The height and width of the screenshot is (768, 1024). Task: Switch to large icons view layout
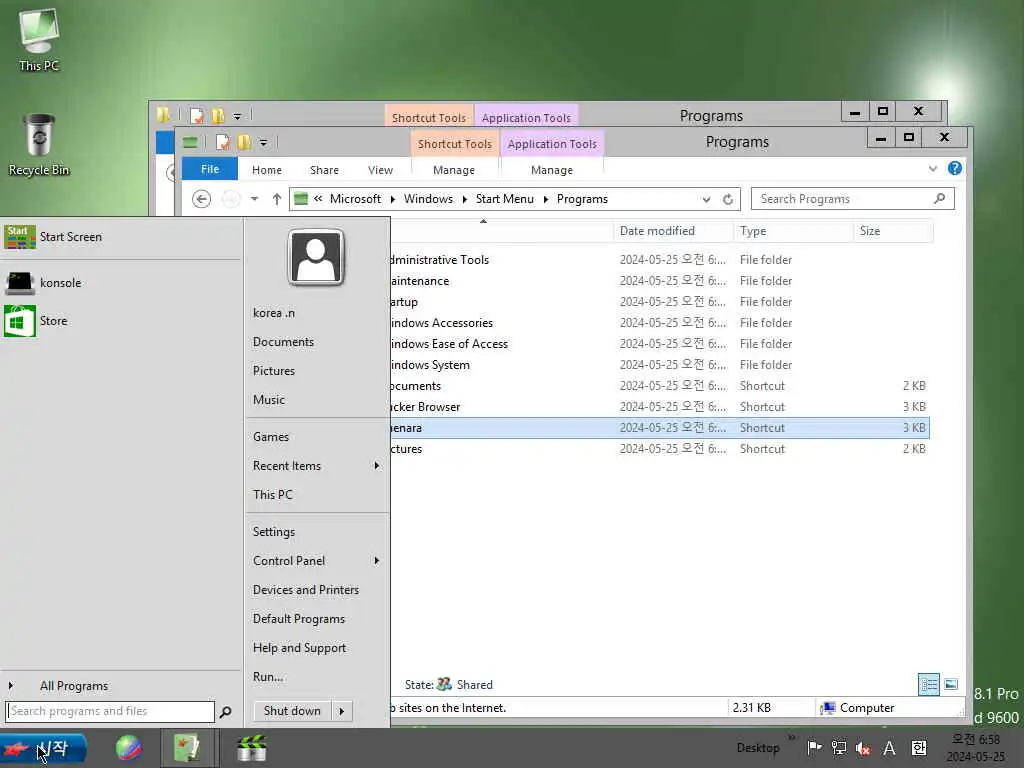951,684
